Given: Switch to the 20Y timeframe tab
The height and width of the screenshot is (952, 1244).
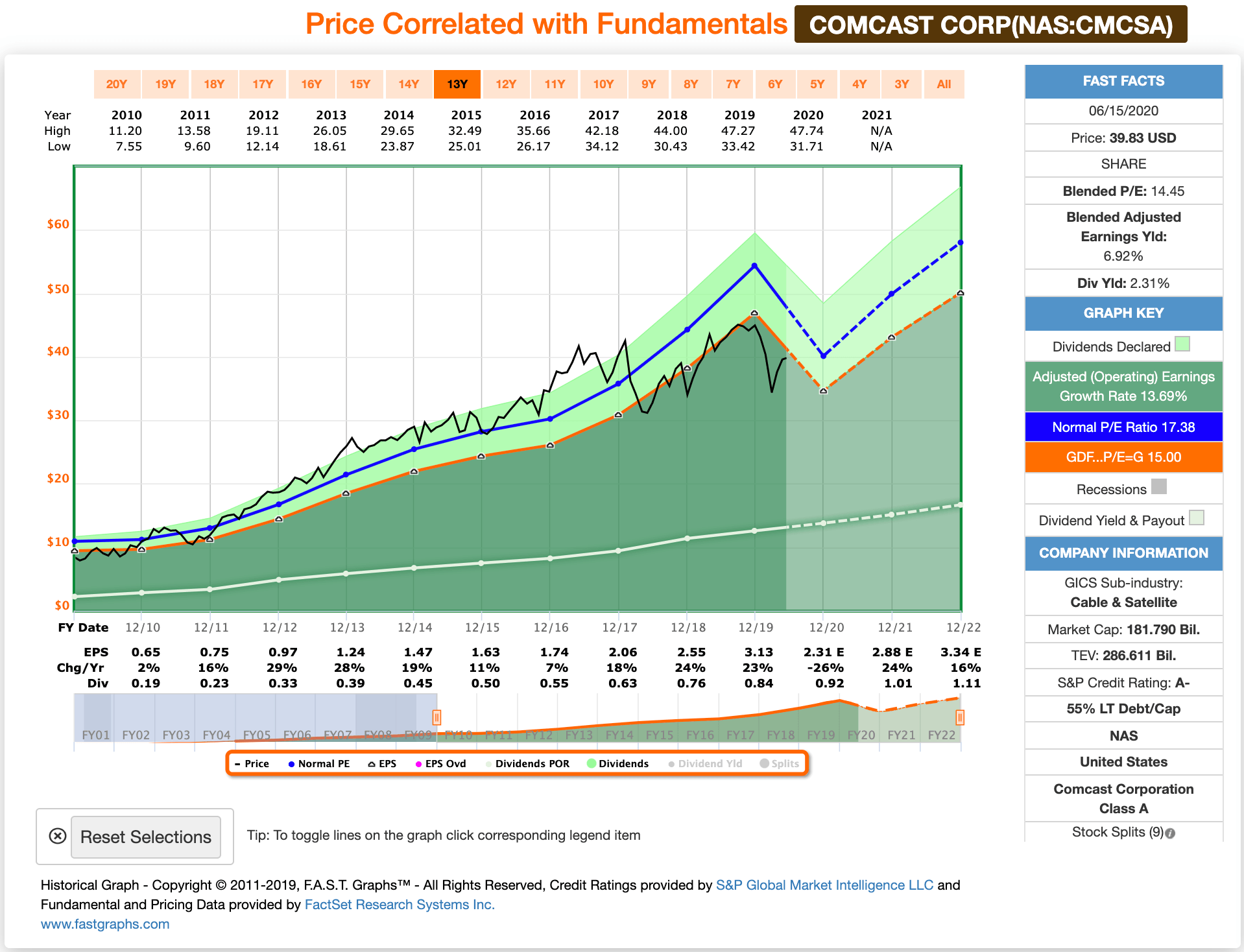Looking at the screenshot, I should (x=117, y=84).
